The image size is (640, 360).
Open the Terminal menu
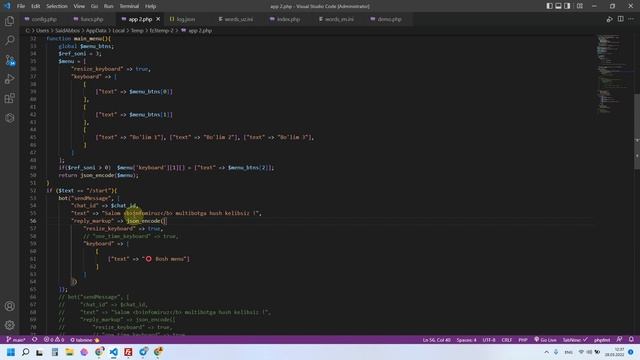pos(129,6)
